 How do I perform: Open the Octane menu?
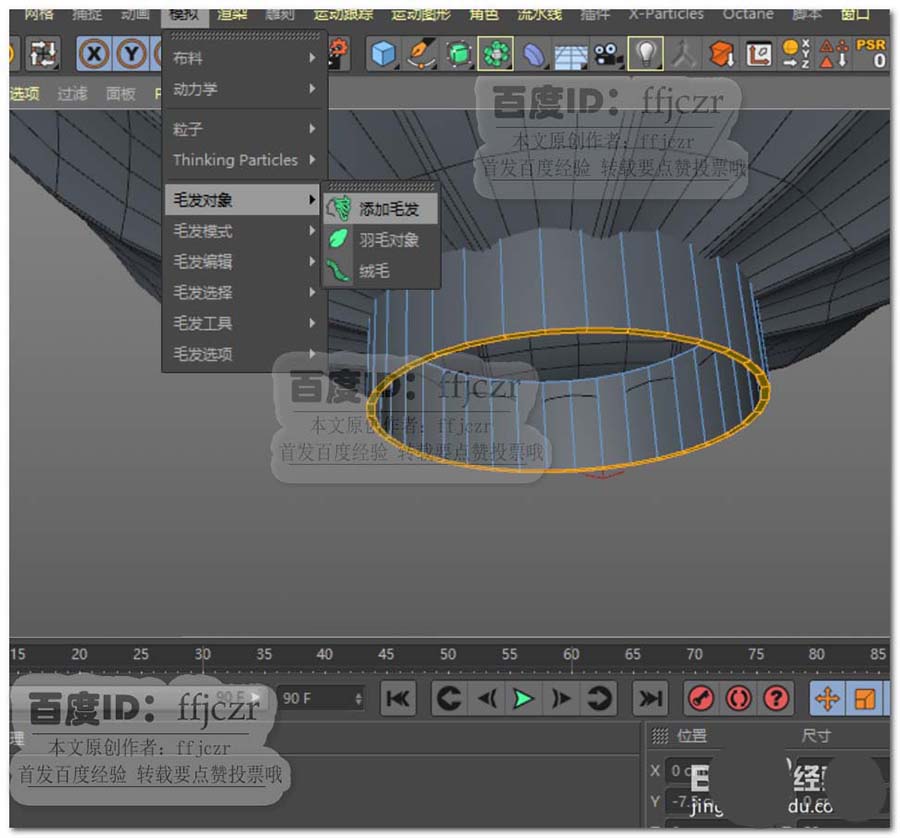748,14
